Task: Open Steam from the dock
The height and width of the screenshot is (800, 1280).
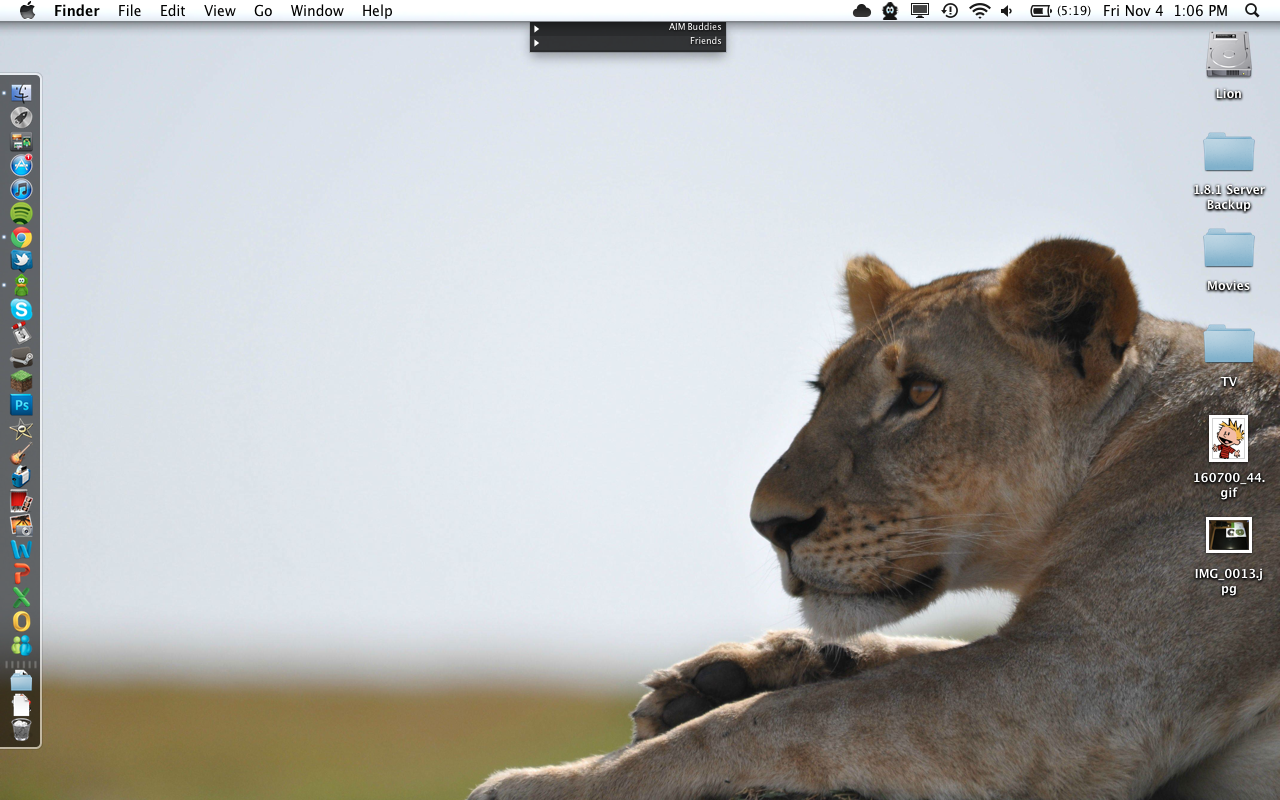Action: pos(21,357)
